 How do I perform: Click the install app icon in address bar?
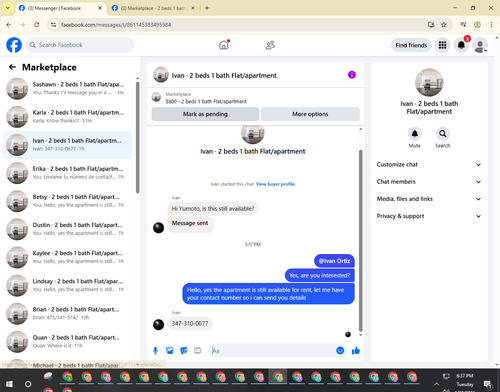click(x=431, y=25)
